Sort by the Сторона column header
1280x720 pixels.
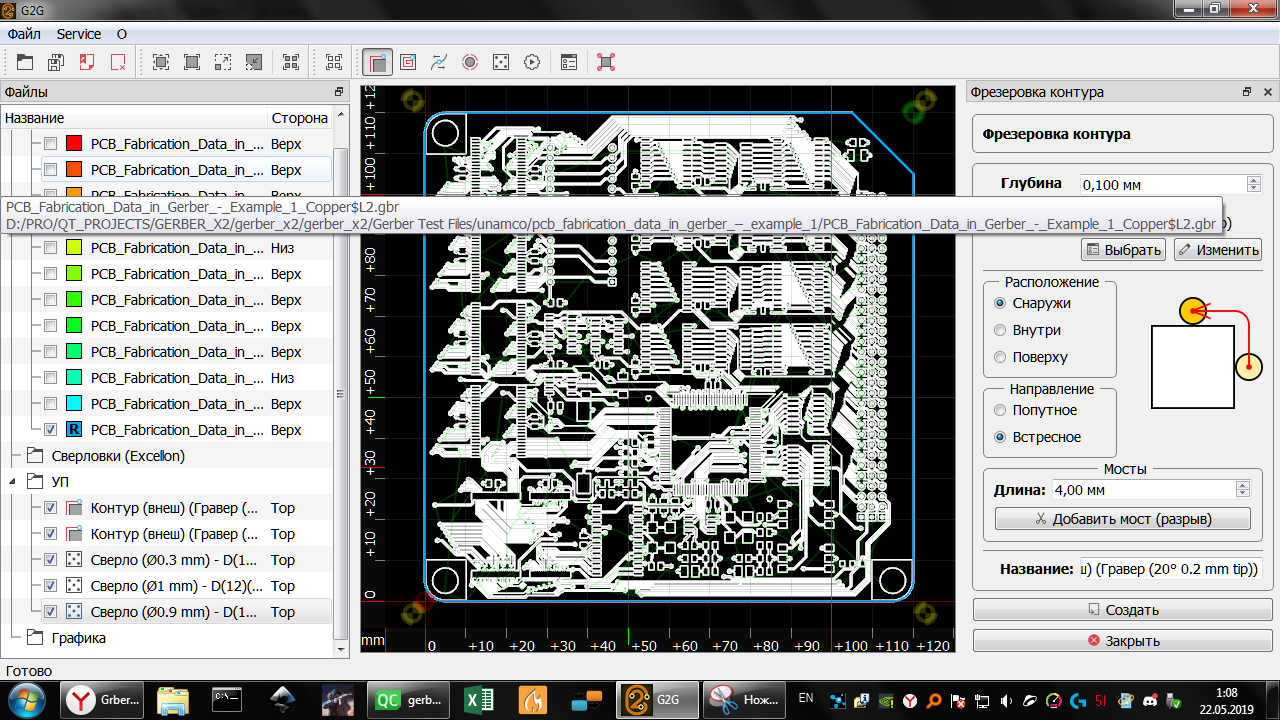pos(299,118)
